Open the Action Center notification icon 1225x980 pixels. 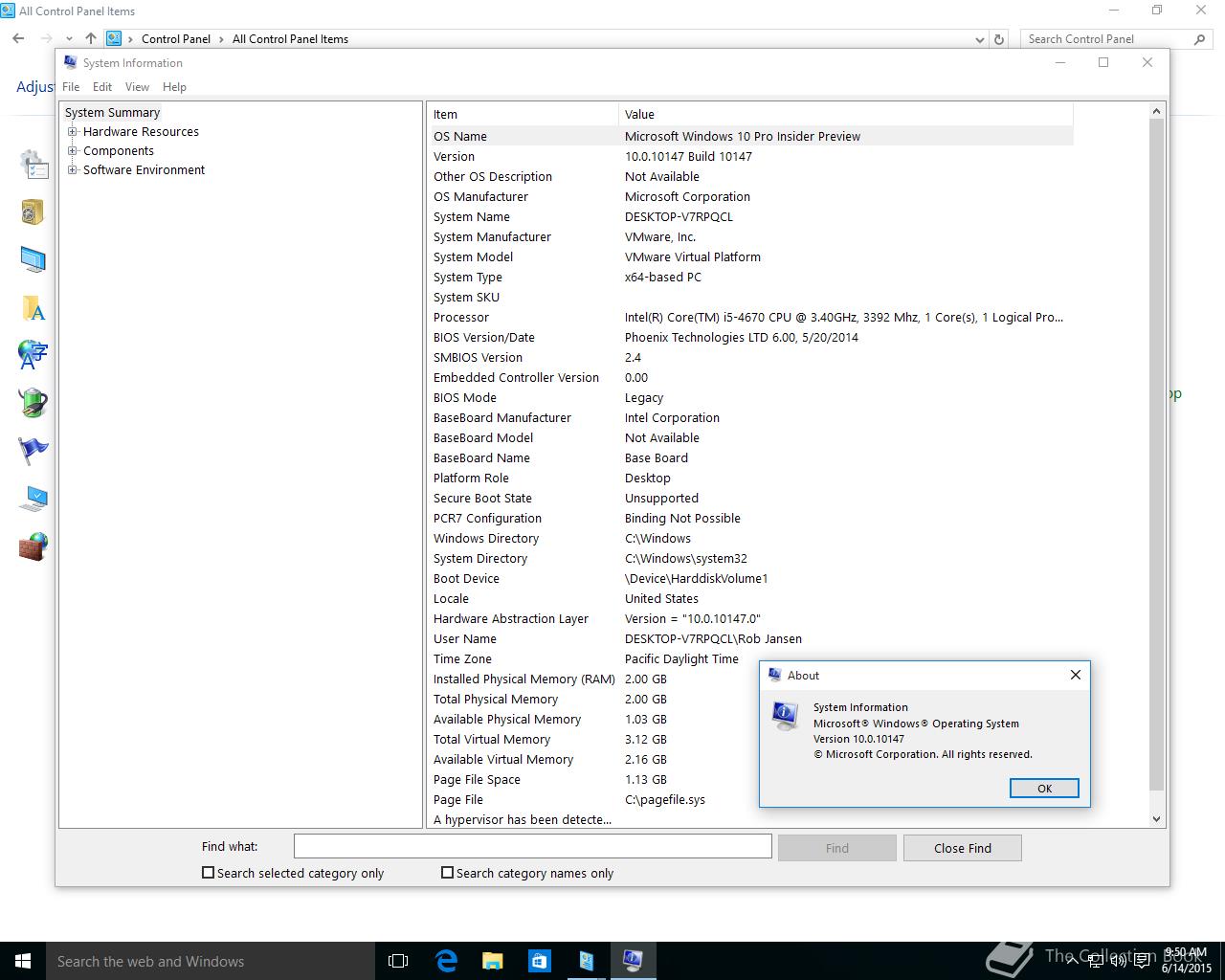tap(1142, 961)
